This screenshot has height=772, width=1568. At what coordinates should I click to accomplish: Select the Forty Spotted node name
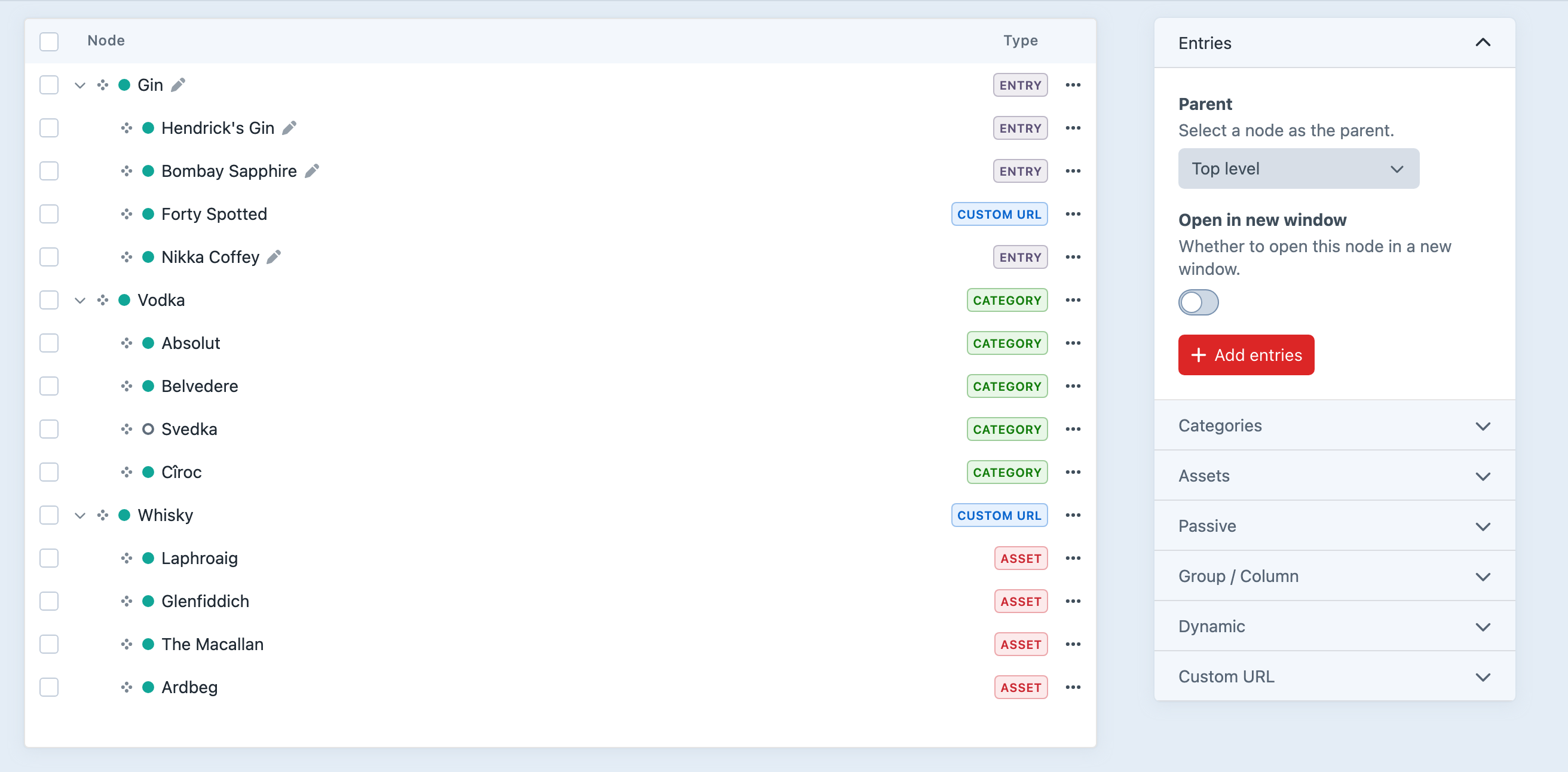[214, 214]
